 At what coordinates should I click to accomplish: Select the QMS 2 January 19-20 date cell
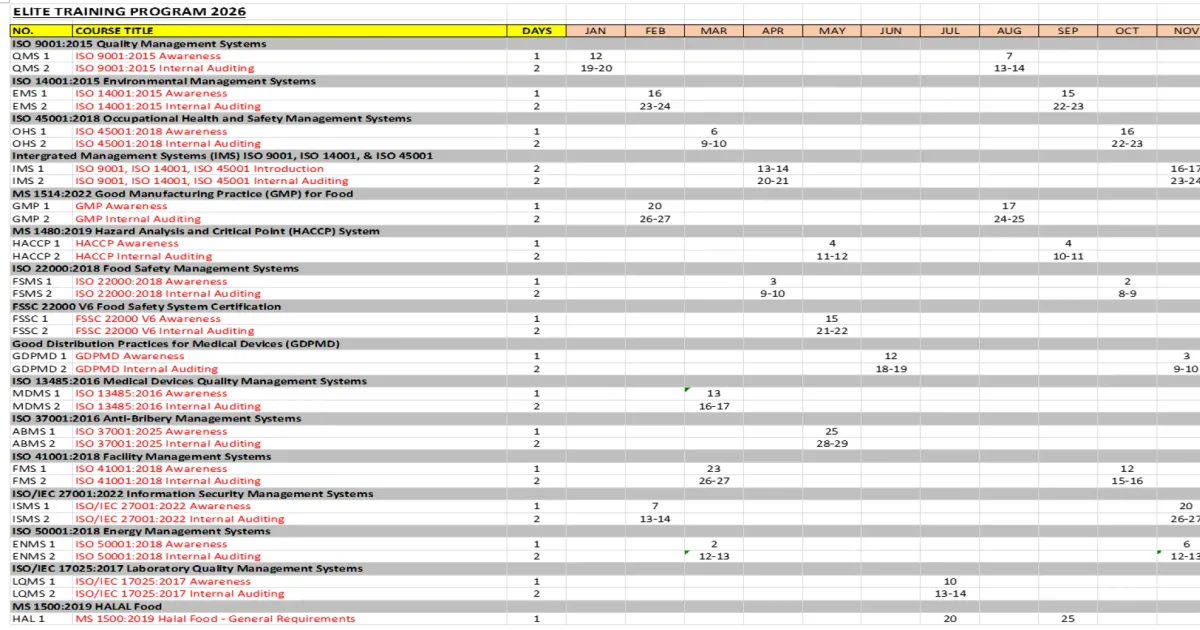pos(596,69)
